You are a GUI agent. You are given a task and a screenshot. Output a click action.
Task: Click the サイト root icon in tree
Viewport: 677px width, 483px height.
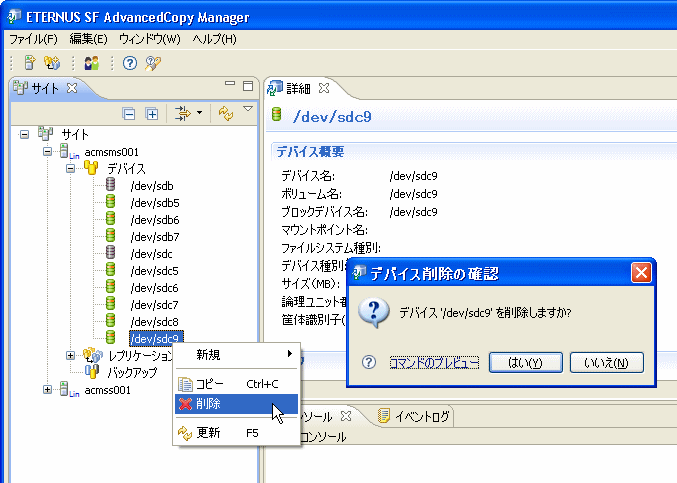click(45, 134)
